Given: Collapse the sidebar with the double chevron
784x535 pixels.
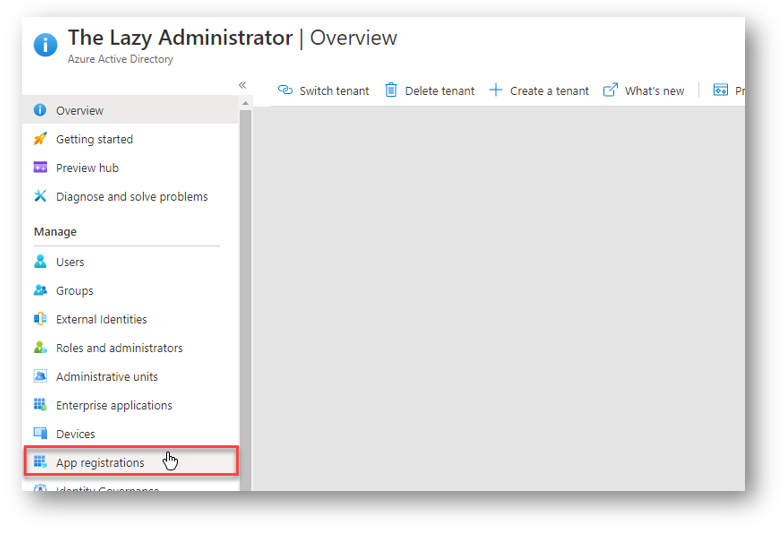Looking at the screenshot, I should click(x=242, y=85).
